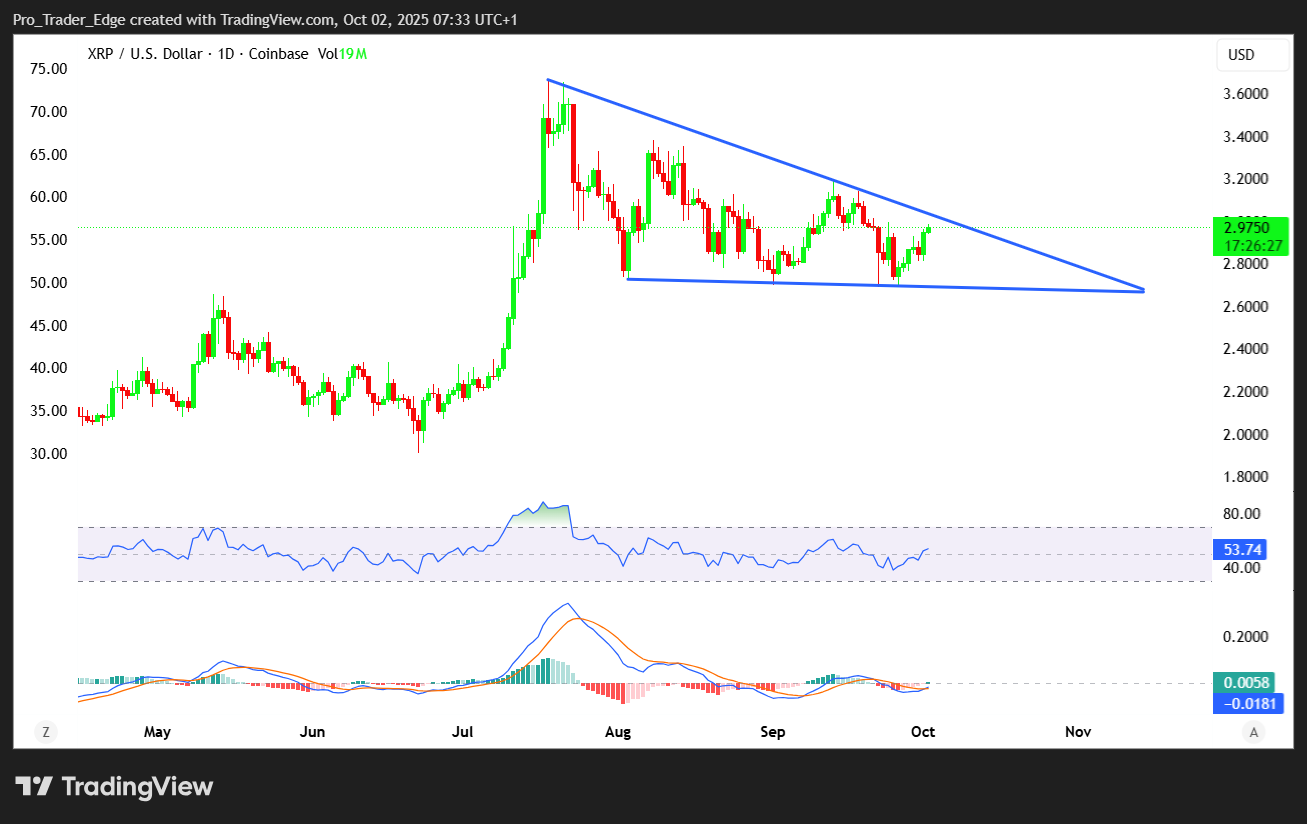
Task: Click the May label on time axis
Action: (157, 732)
